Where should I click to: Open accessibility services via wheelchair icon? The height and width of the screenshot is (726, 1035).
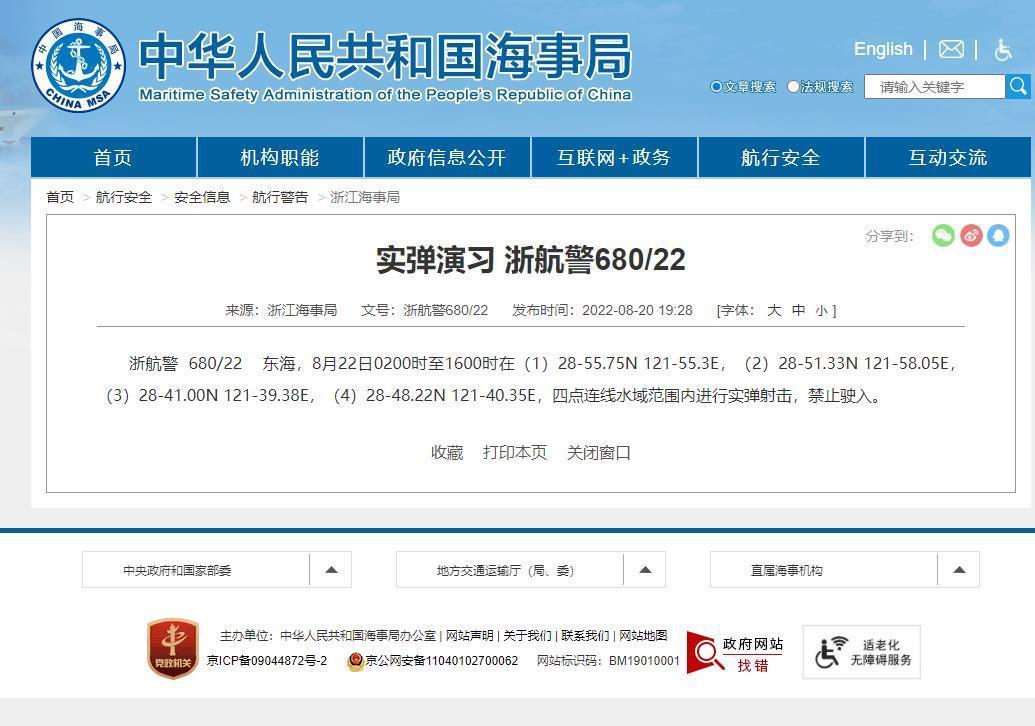tap(1002, 49)
